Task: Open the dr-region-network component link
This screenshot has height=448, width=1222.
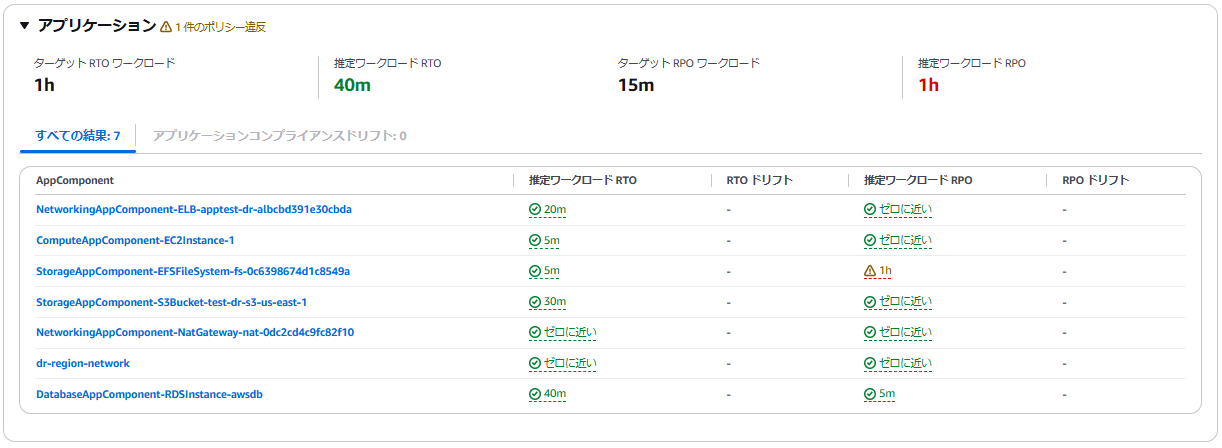Action: [x=83, y=363]
